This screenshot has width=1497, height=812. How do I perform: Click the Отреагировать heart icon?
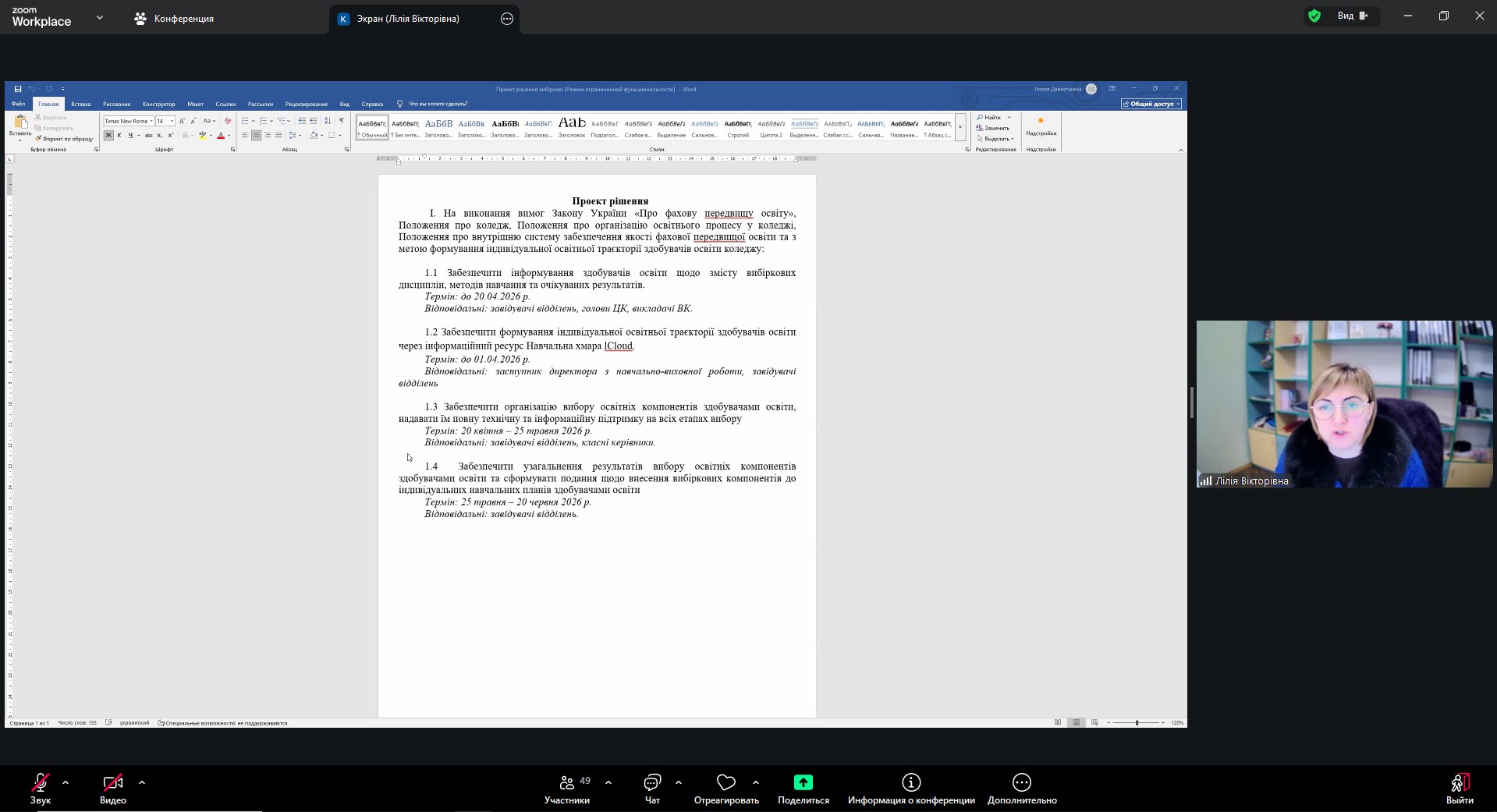(x=726, y=782)
